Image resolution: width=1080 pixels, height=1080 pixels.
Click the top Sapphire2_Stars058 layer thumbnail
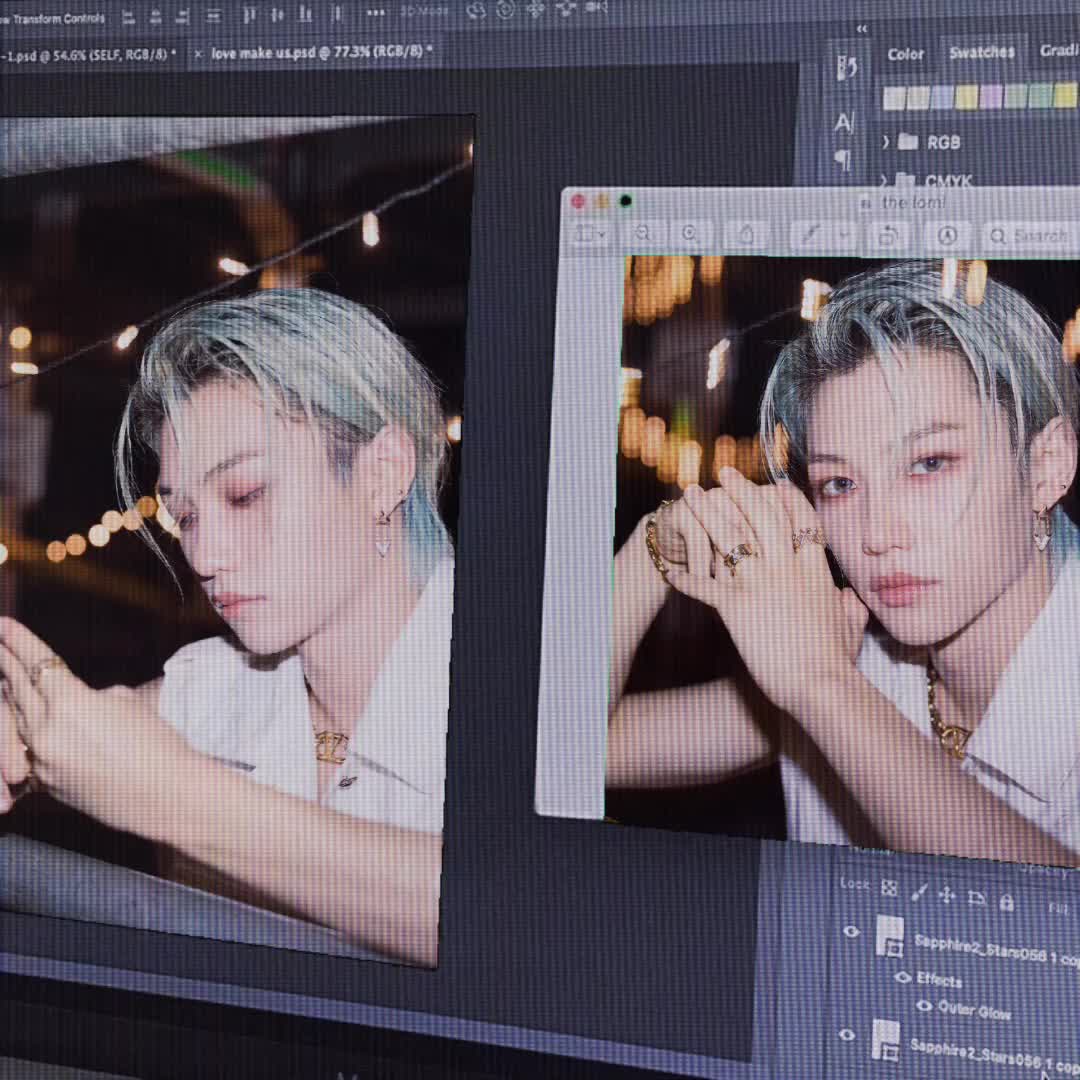890,936
